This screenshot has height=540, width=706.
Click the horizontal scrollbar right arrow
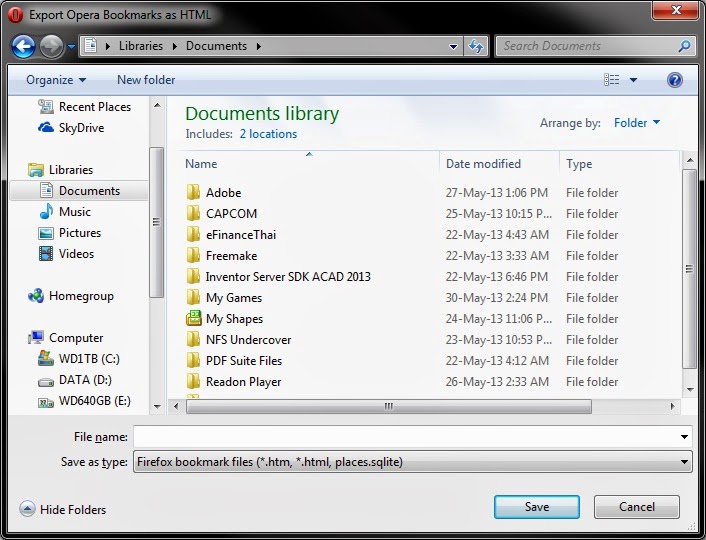(x=673, y=406)
